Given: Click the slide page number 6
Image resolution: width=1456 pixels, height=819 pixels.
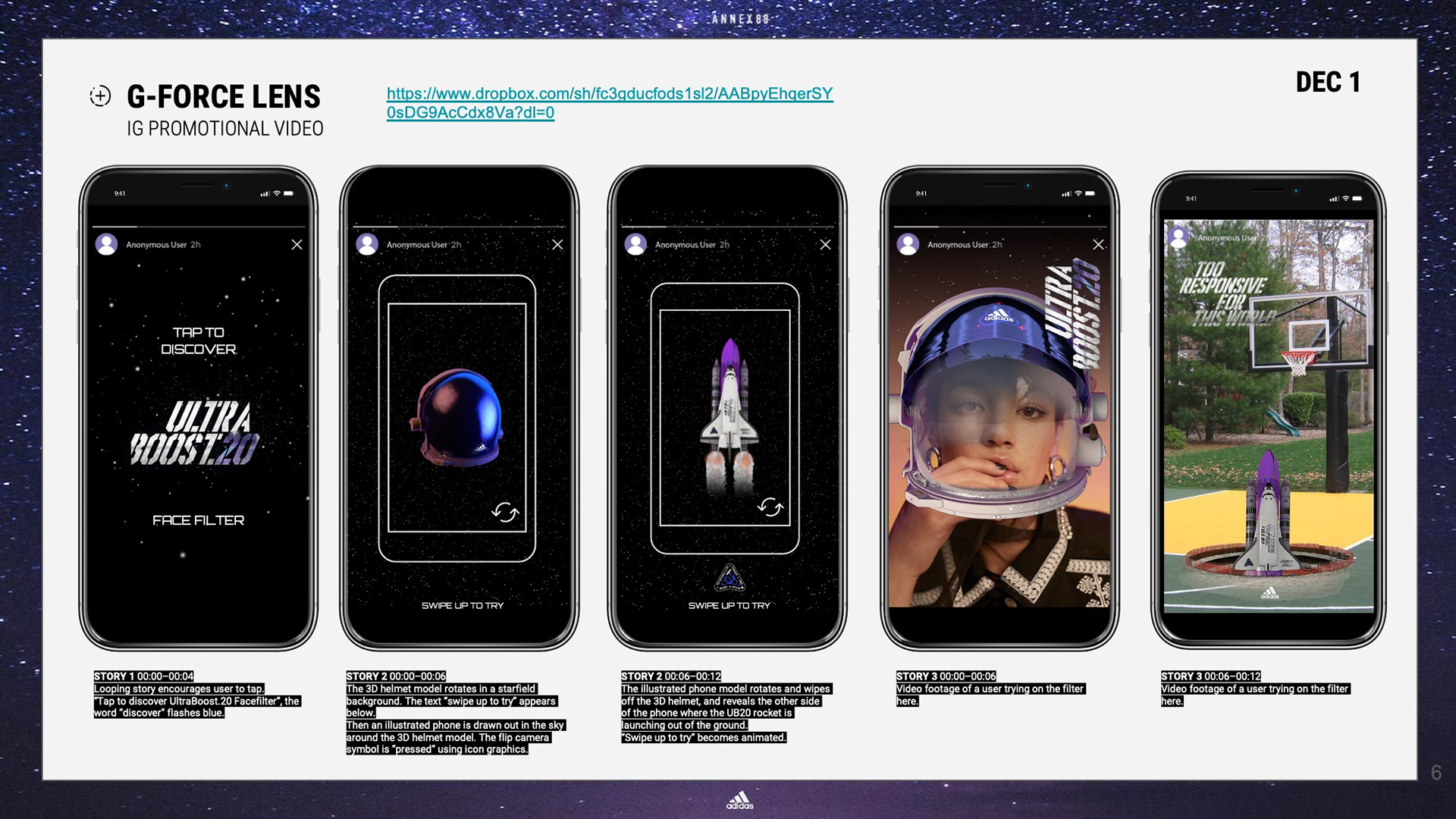Looking at the screenshot, I should click(x=1436, y=773).
